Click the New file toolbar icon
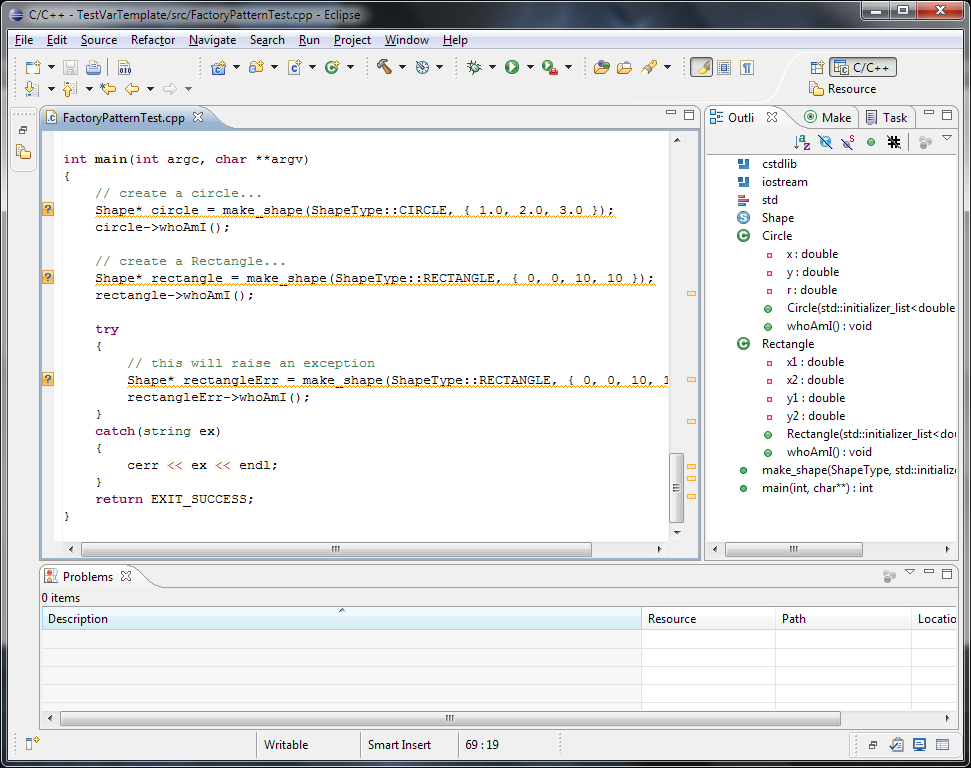The height and width of the screenshot is (768, 971). pyautogui.click(x=33, y=67)
